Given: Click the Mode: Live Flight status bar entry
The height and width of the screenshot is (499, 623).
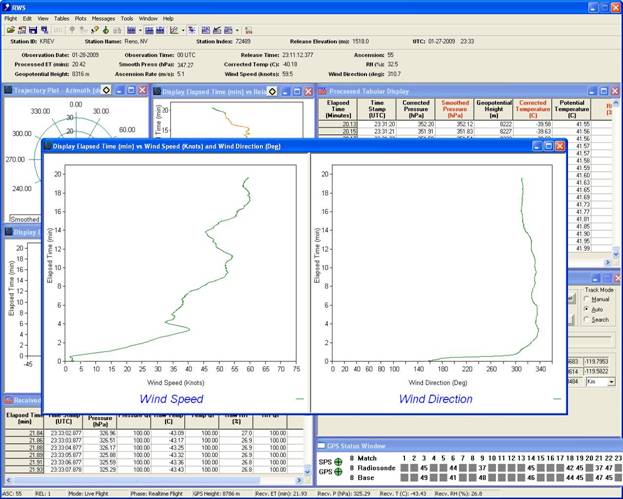Looking at the screenshot, I should pos(88,494).
